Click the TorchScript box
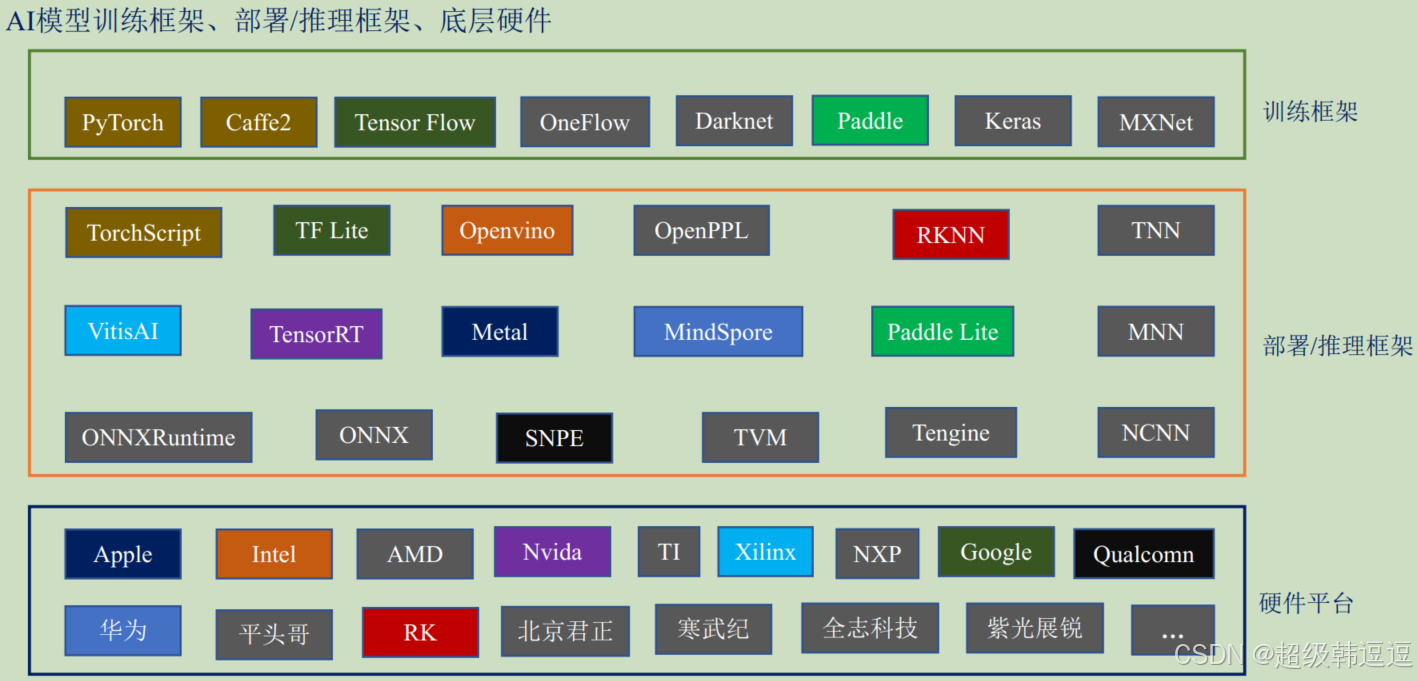Viewport: 1418px width, 681px height. pyautogui.click(x=144, y=232)
